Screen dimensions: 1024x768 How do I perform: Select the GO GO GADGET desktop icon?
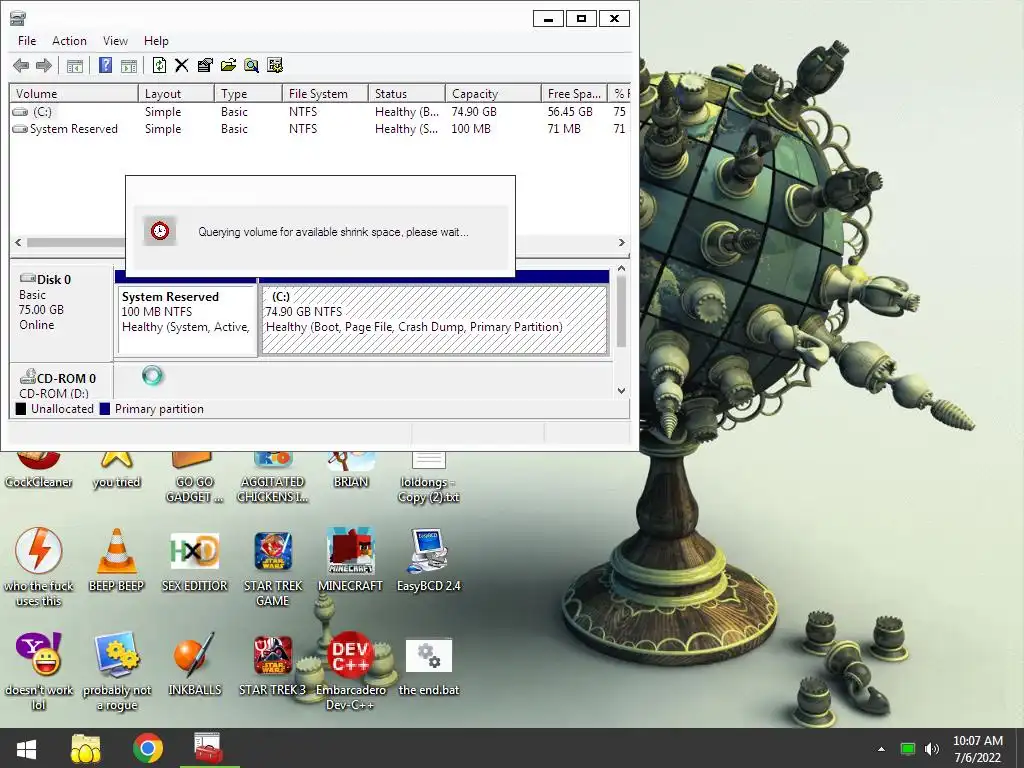[194, 477]
